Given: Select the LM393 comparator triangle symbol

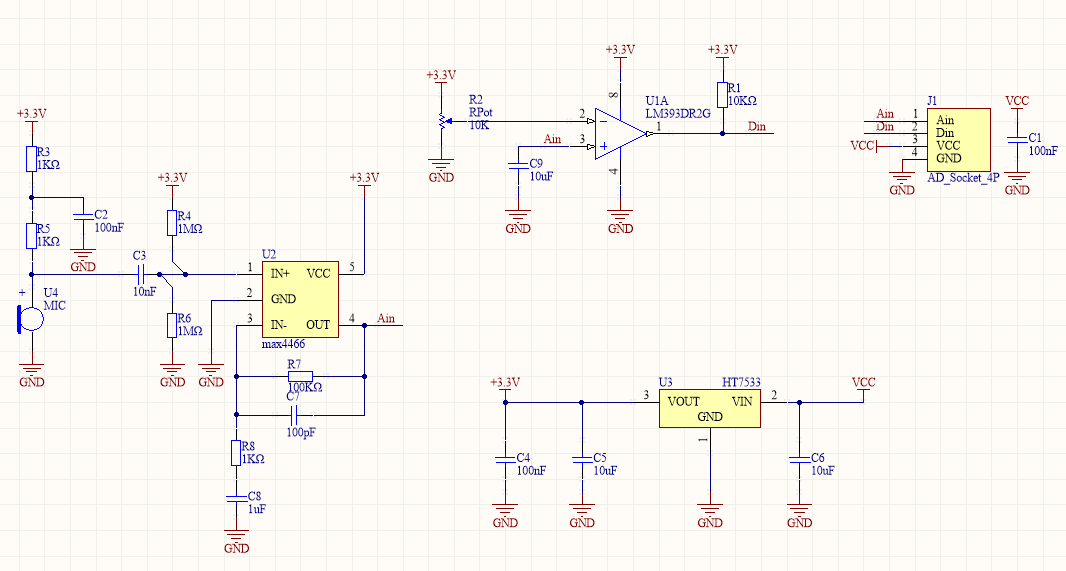Looking at the screenshot, I should tap(620, 132).
